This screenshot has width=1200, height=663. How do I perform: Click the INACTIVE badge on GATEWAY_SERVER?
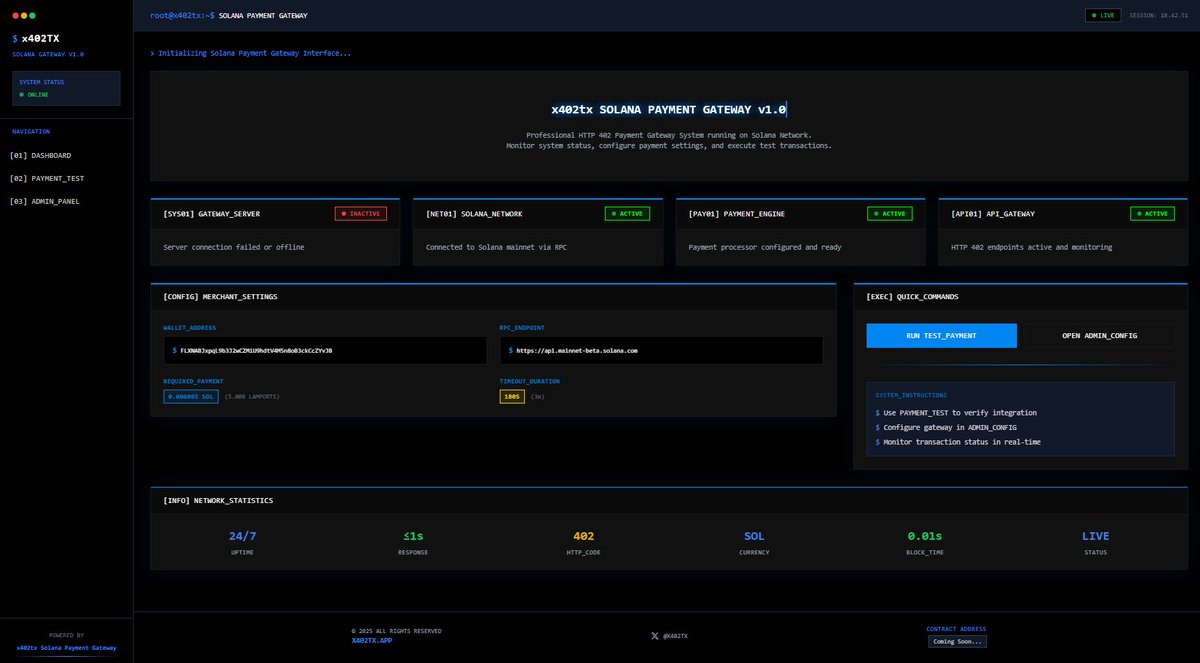point(360,213)
